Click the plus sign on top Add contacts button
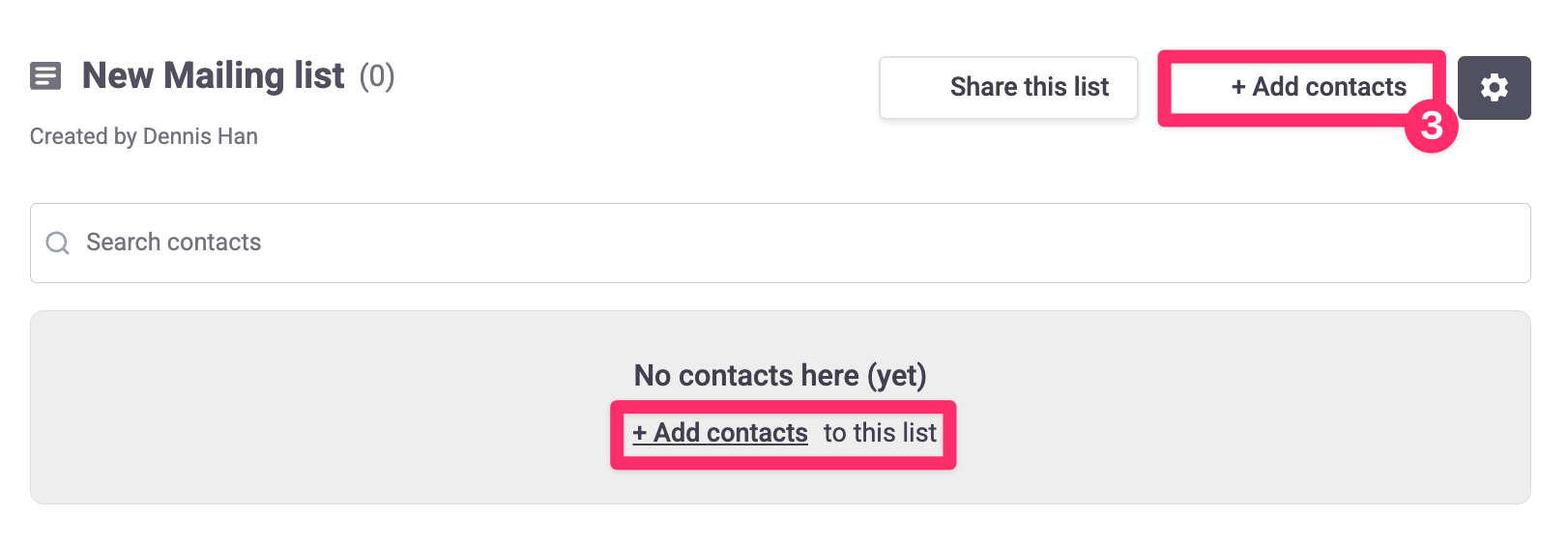The height and width of the screenshot is (545, 1568). pos(1238,87)
